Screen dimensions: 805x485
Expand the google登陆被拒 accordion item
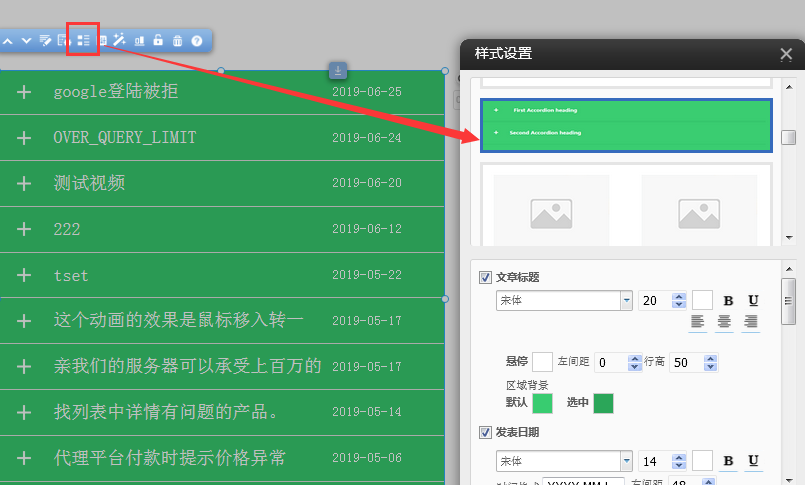point(24,92)
